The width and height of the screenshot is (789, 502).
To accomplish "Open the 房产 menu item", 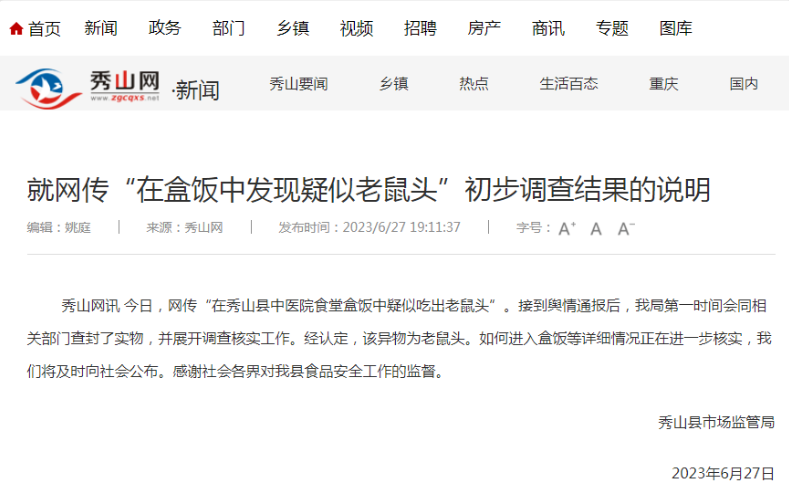I will point(484,28).
